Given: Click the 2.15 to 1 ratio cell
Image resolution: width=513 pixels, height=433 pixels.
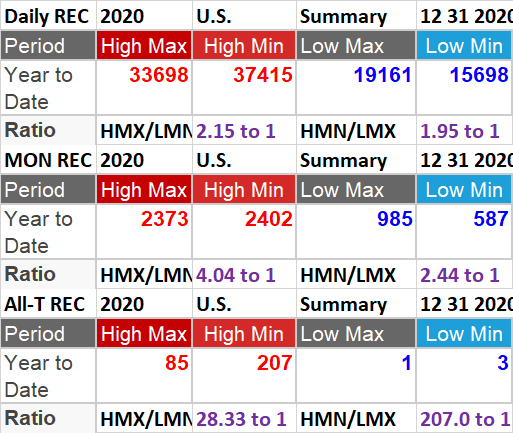Looking at the screenshot, I should [x=244, y=131].
